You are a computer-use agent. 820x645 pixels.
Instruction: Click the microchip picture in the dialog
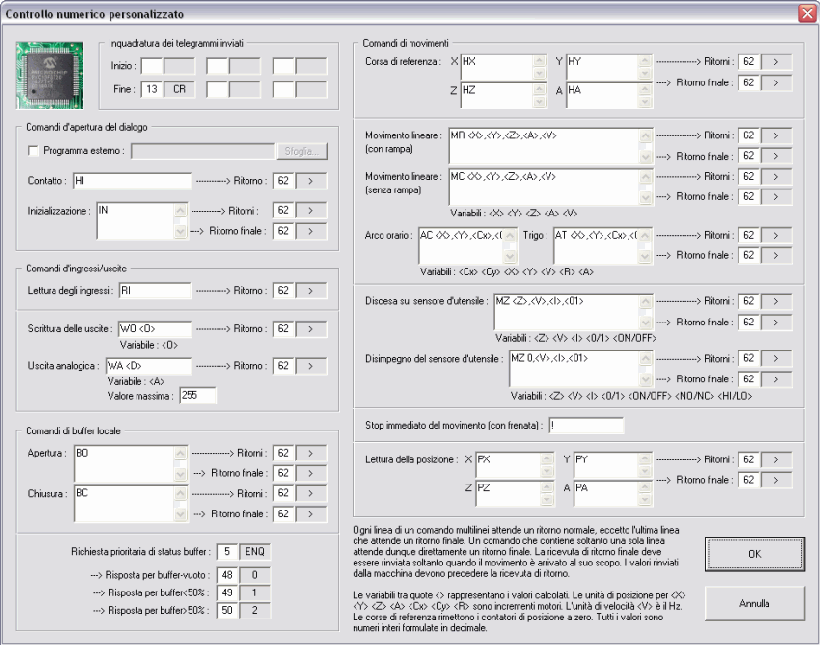[x=49, y=75]
